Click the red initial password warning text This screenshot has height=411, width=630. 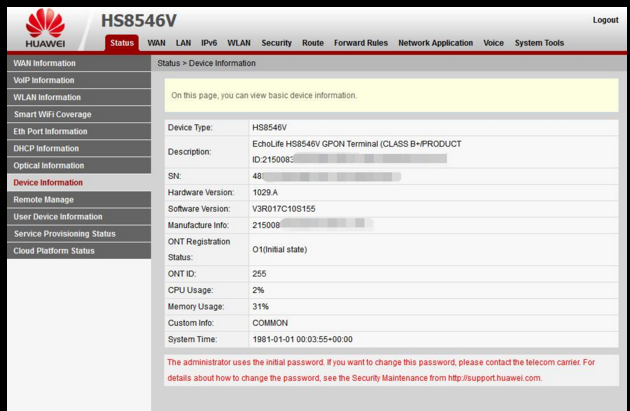pos(381,370)
